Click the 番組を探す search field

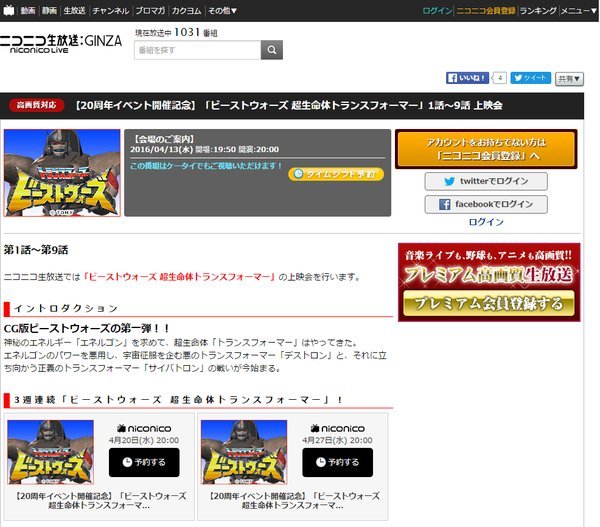tap(197, 50)
